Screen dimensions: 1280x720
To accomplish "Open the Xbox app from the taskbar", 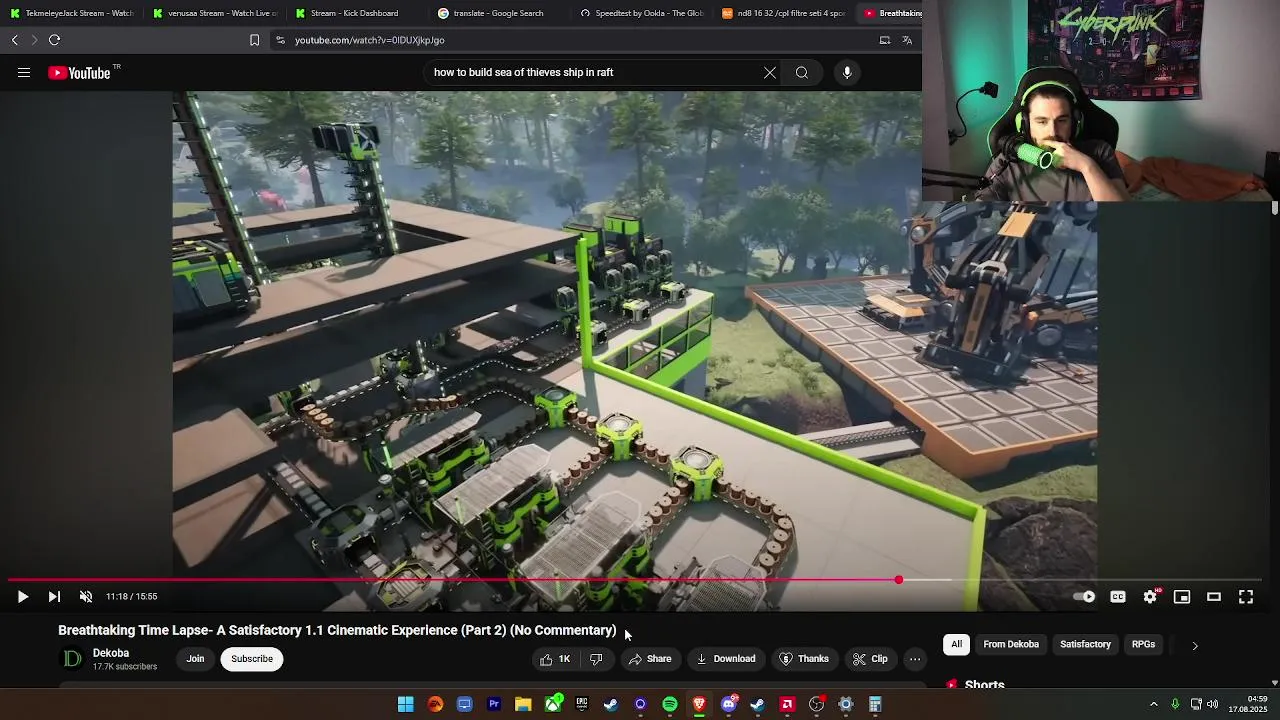I will tap(553, 705).
